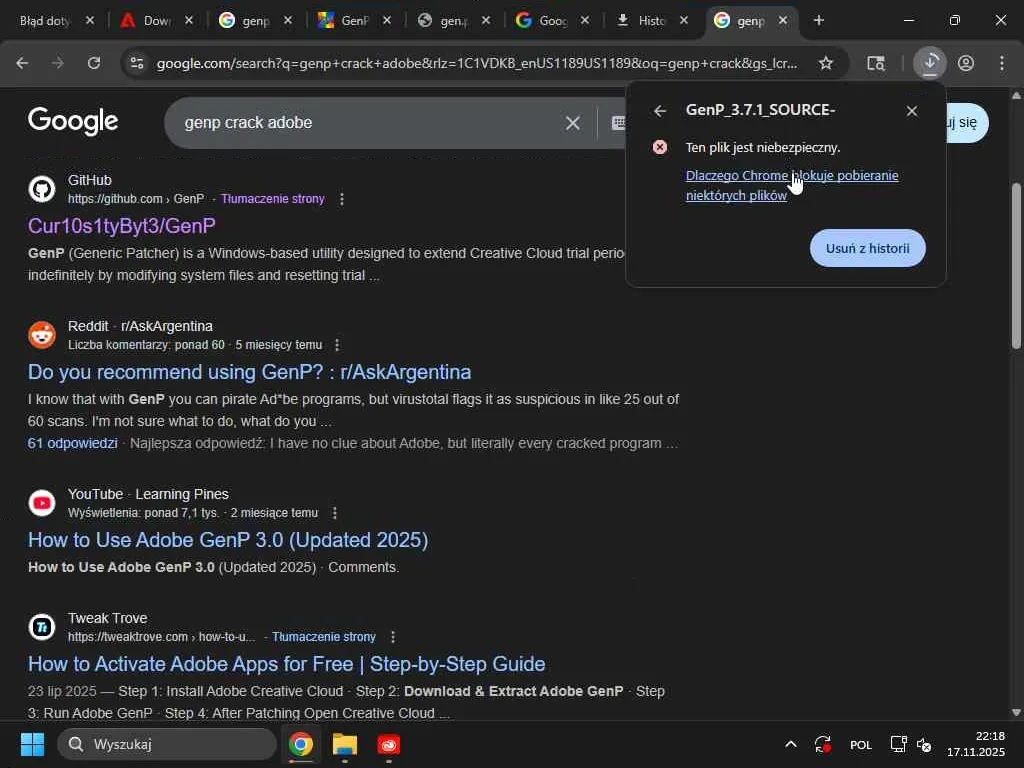The width and height of the screenshot is (1024, 768).
Task: Open Google Lens search icon in toolbar
Action: pos(876,63)
